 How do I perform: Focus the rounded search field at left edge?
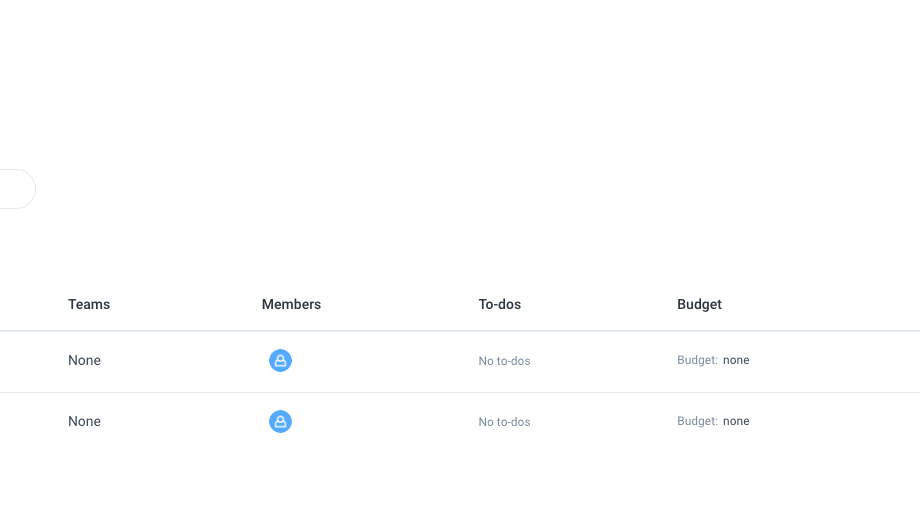coord(15,189)
